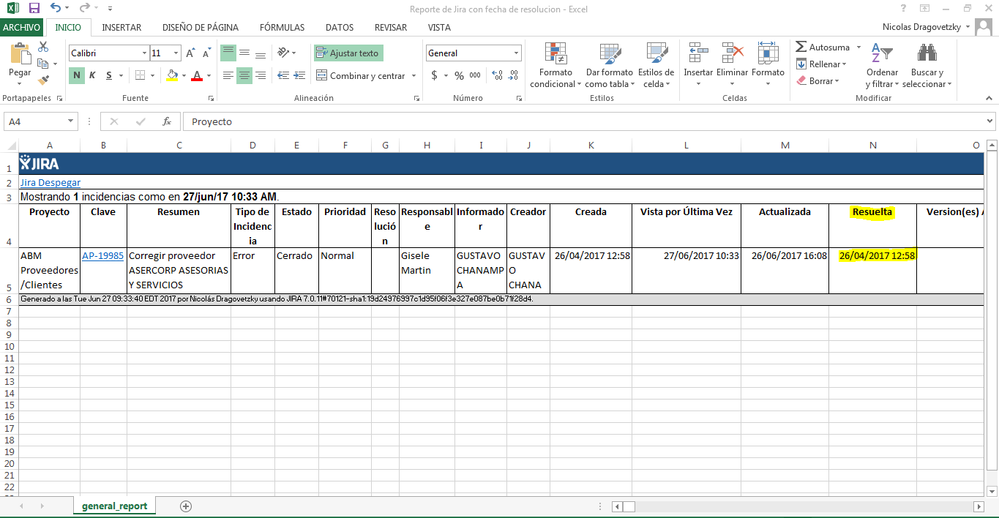Collapse the ribbon with the caret
Viewport: 999px width, 518px height.
click(x=989, y=98)
